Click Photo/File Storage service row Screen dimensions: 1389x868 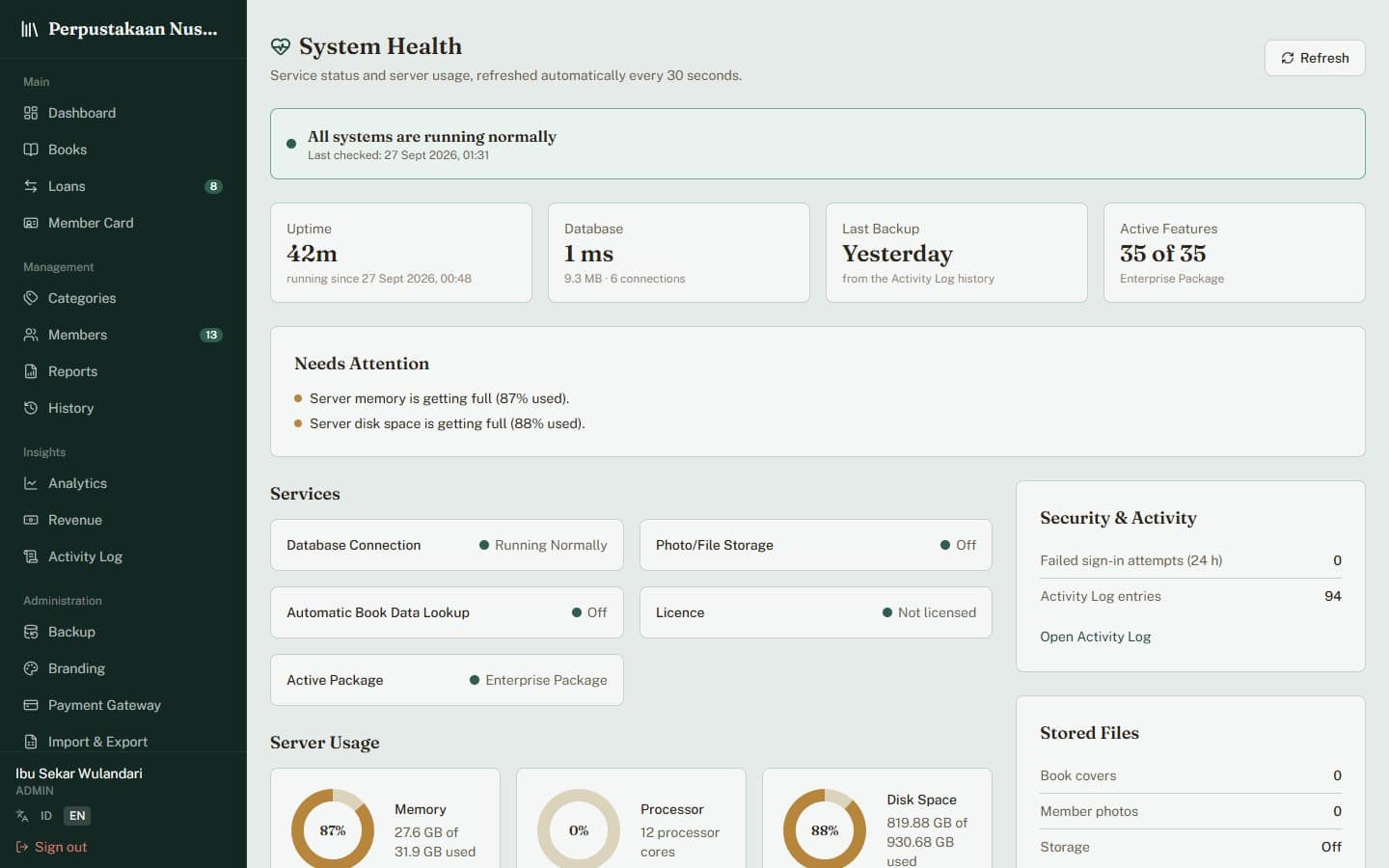point(816,545)
